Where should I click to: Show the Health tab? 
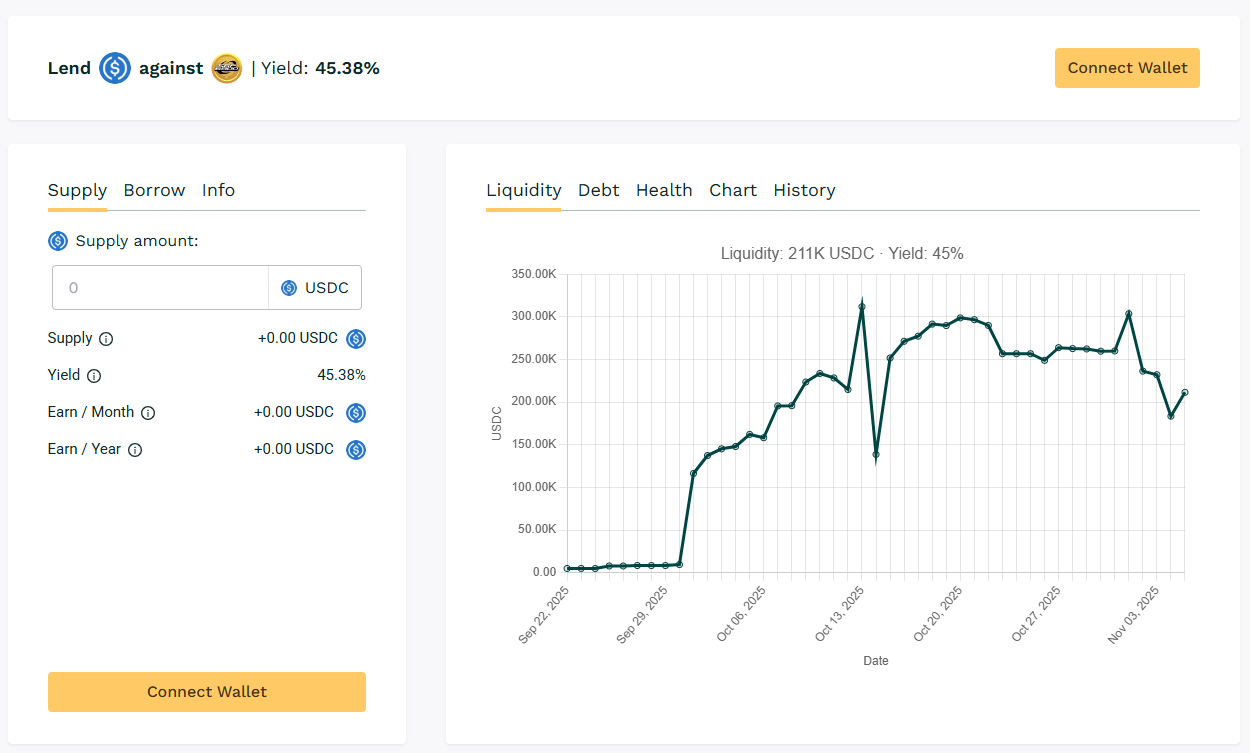point(664,190)
